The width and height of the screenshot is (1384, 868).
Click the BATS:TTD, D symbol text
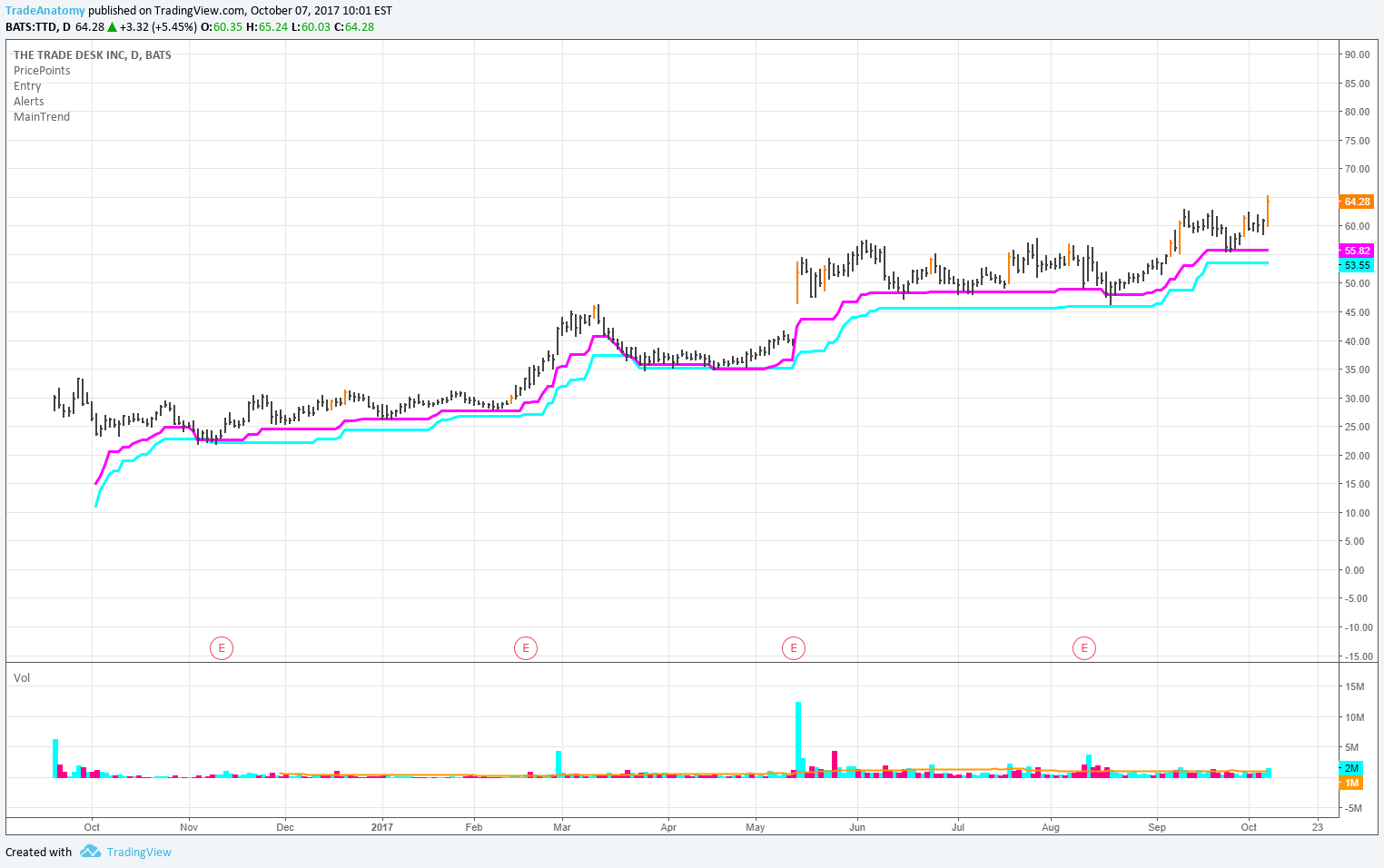pyautogui.click(x=38, y=27)
